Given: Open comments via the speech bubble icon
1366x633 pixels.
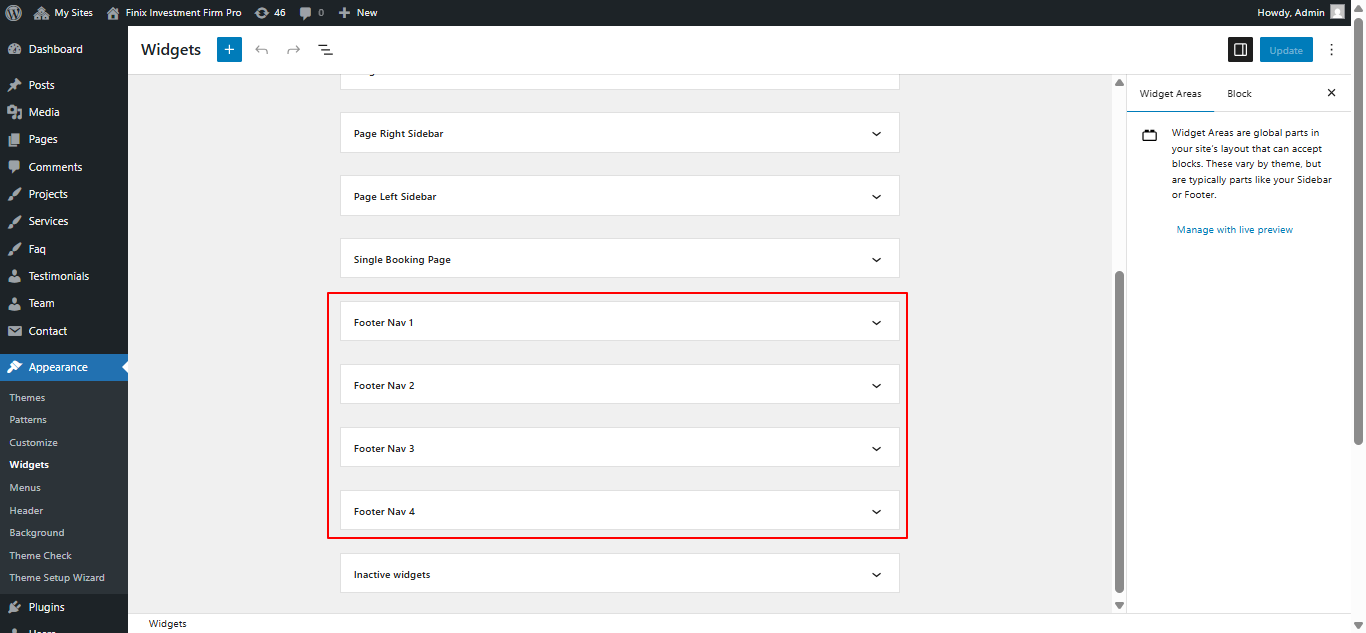Looking at the screenshot, I should click(x=303, y=12).
